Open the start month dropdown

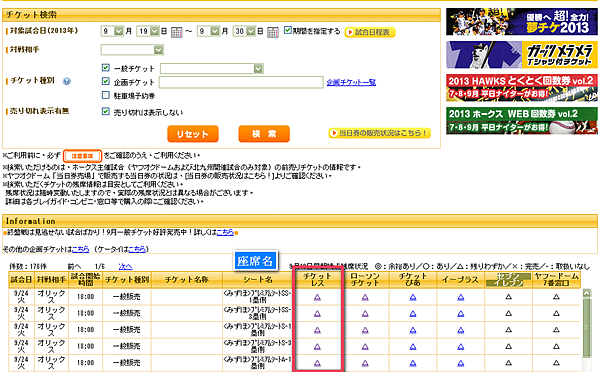112,31
